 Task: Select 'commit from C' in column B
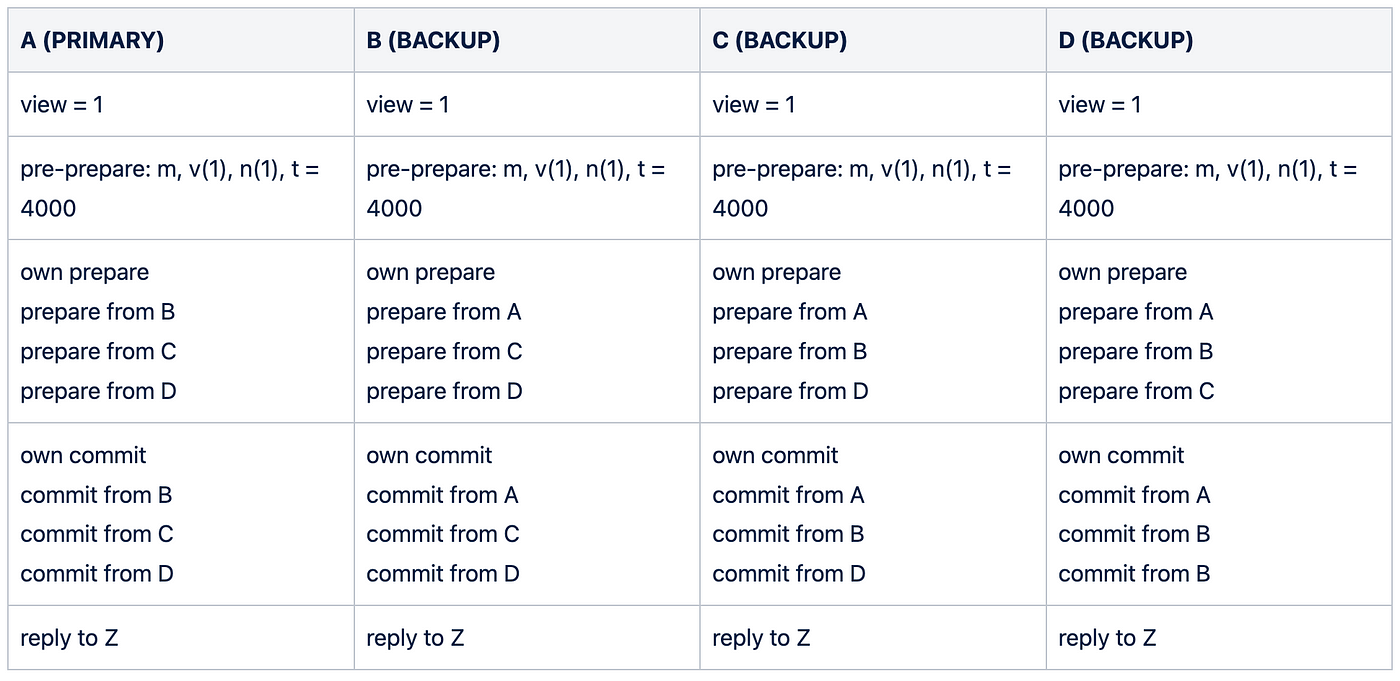coord(443,534)
